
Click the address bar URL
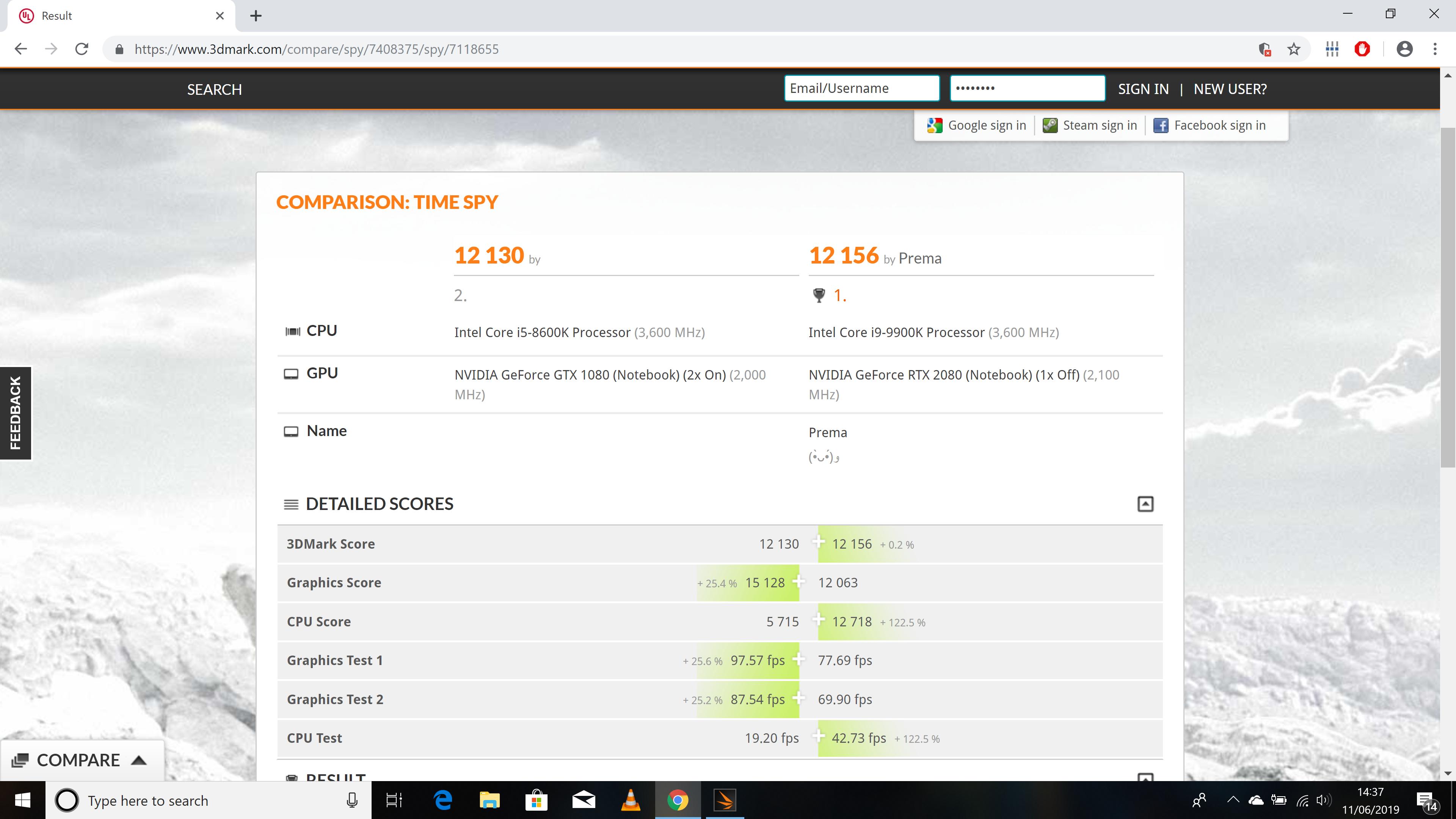point(317,49)
